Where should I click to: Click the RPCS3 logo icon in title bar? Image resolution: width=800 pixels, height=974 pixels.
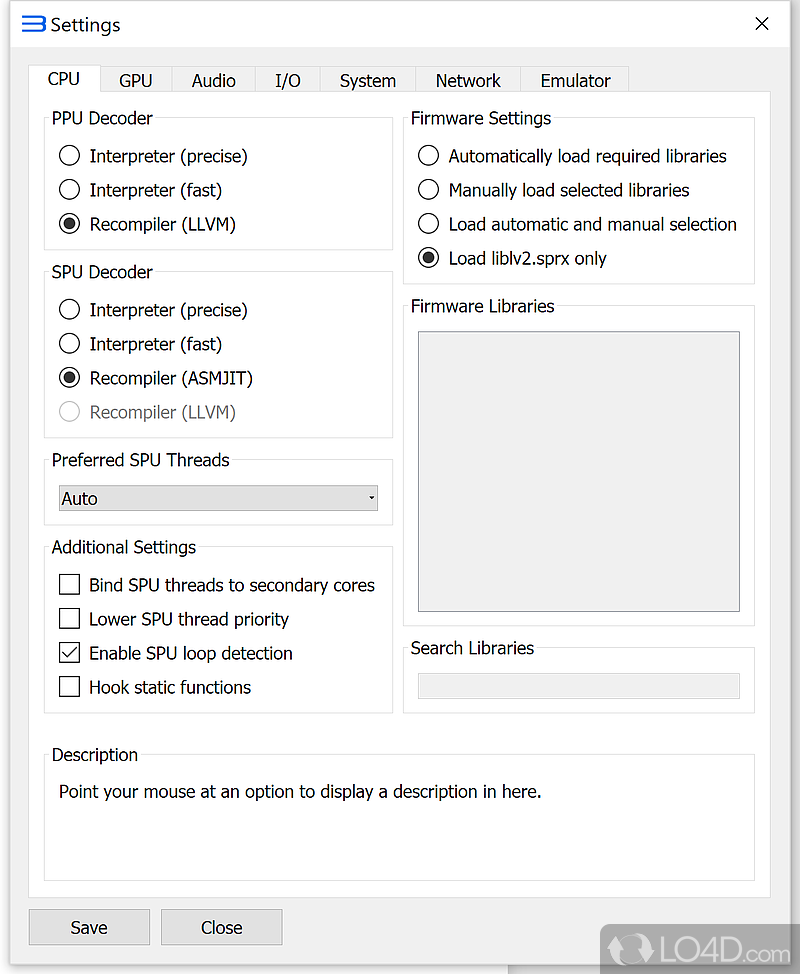click(x=34, y=24)
